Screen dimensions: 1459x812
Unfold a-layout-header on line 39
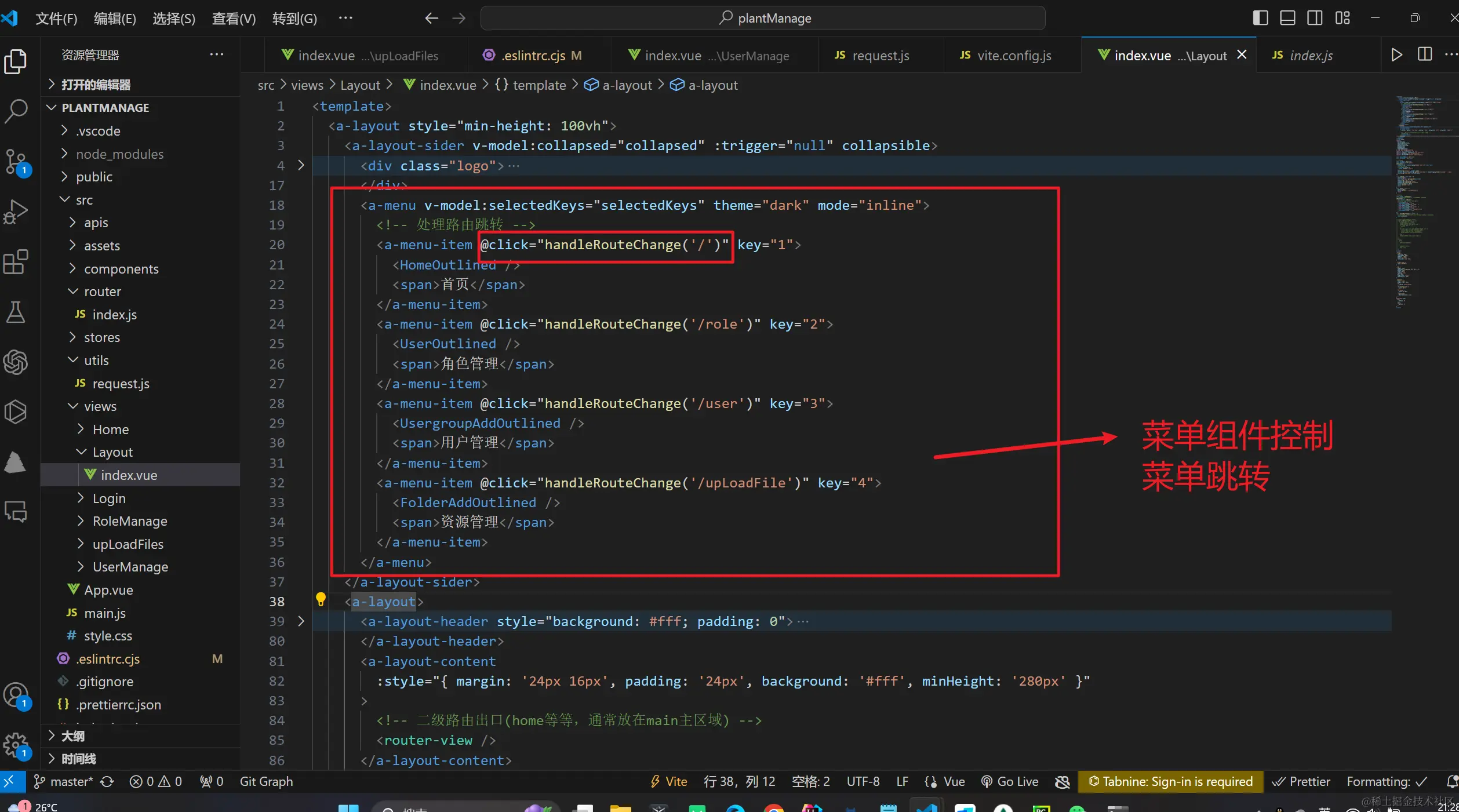click(x=301, y=621)
